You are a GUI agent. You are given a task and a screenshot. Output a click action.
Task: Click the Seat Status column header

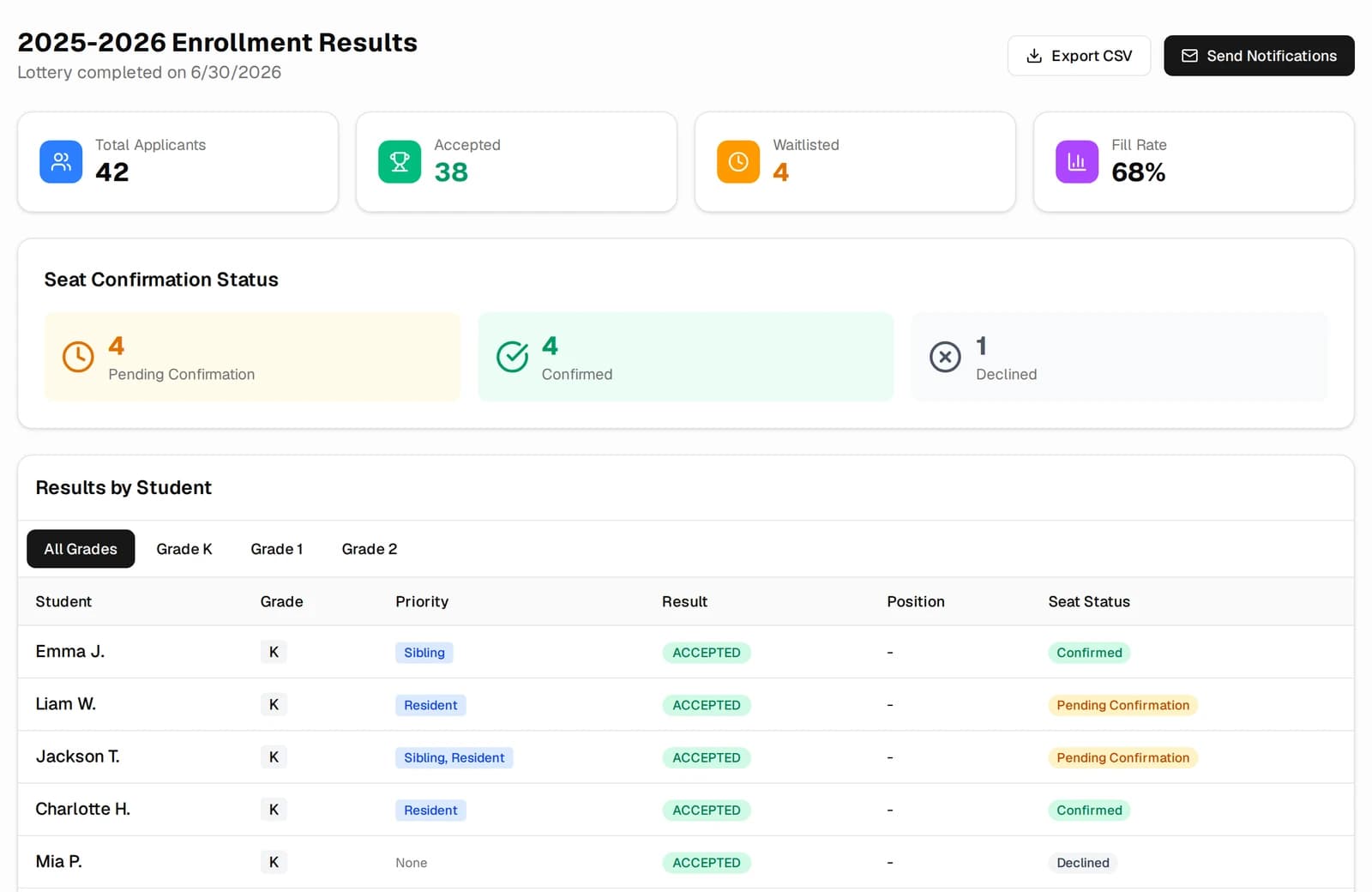[x=1089, y=602]
